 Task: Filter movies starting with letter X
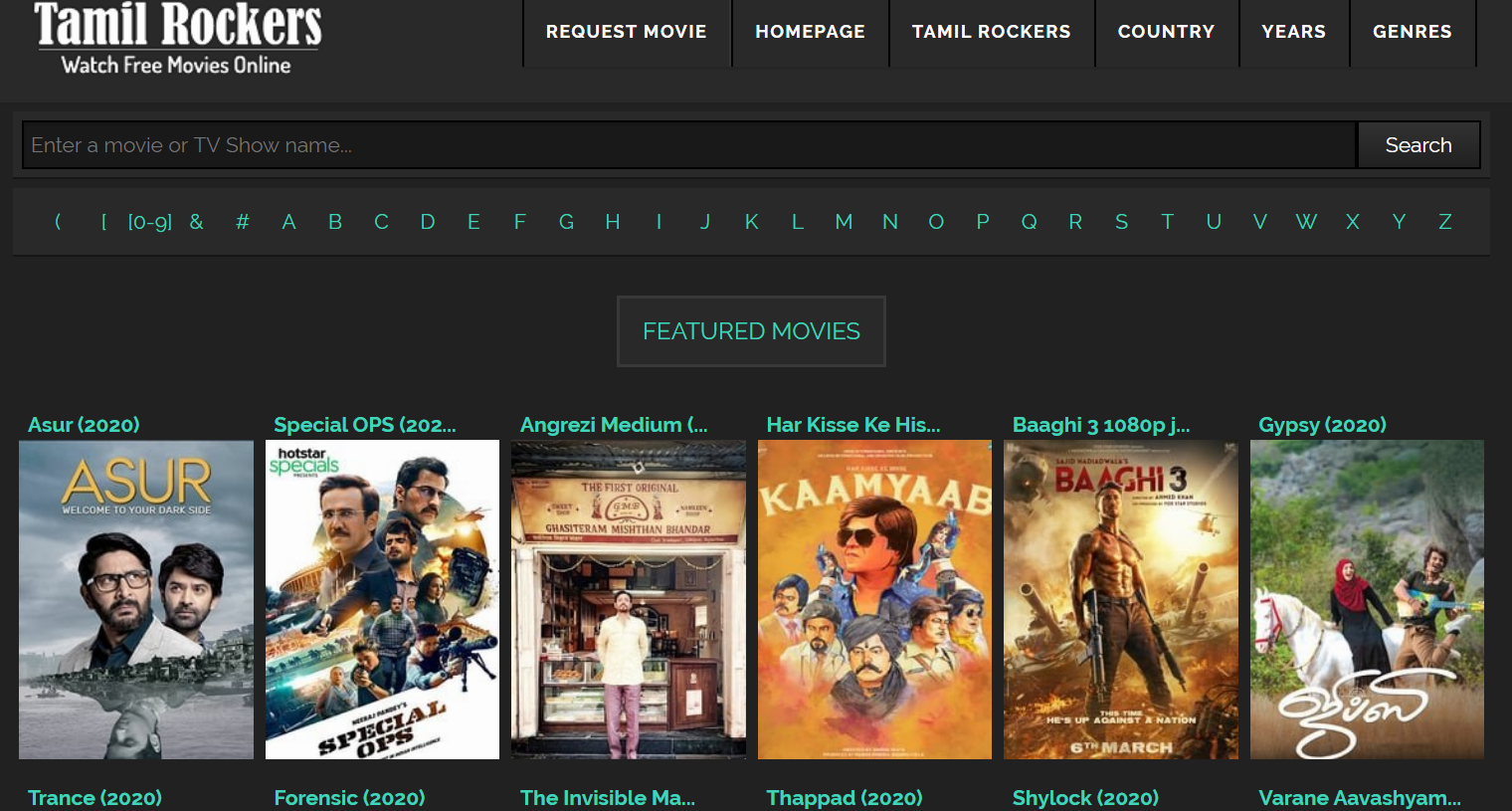click(x=1352, y=222)
